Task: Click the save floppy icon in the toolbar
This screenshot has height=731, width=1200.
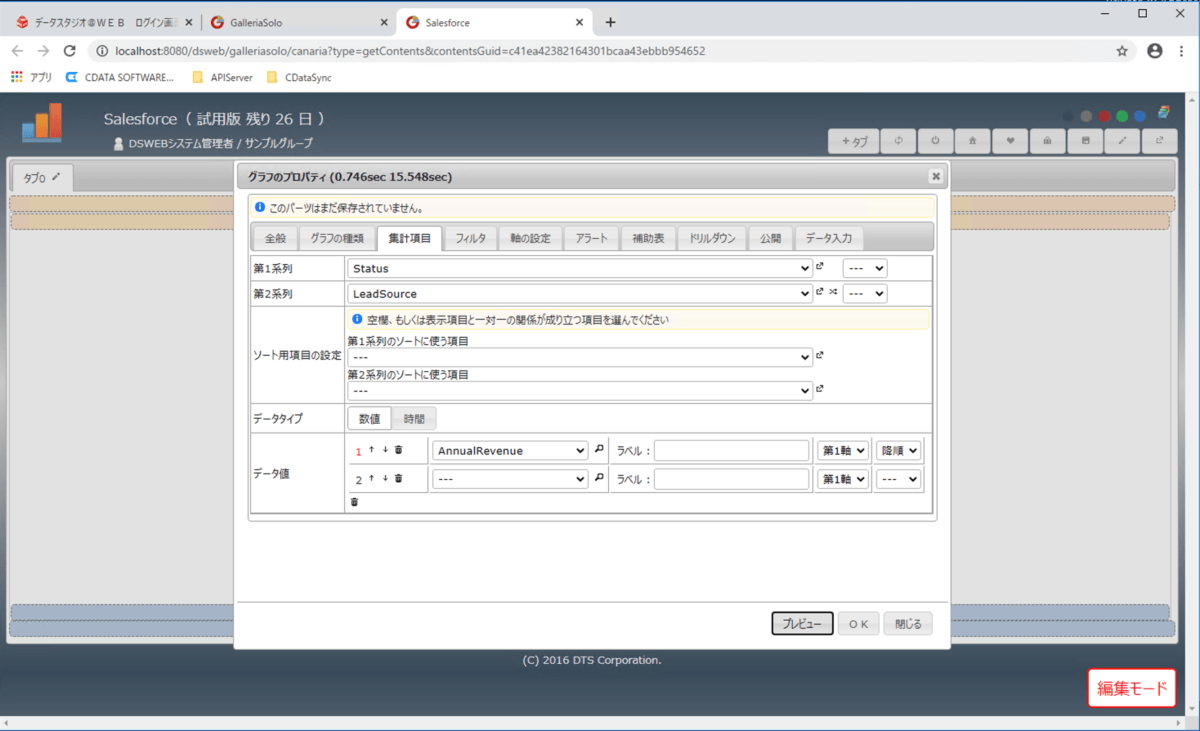Action: tap(1085, 141)
